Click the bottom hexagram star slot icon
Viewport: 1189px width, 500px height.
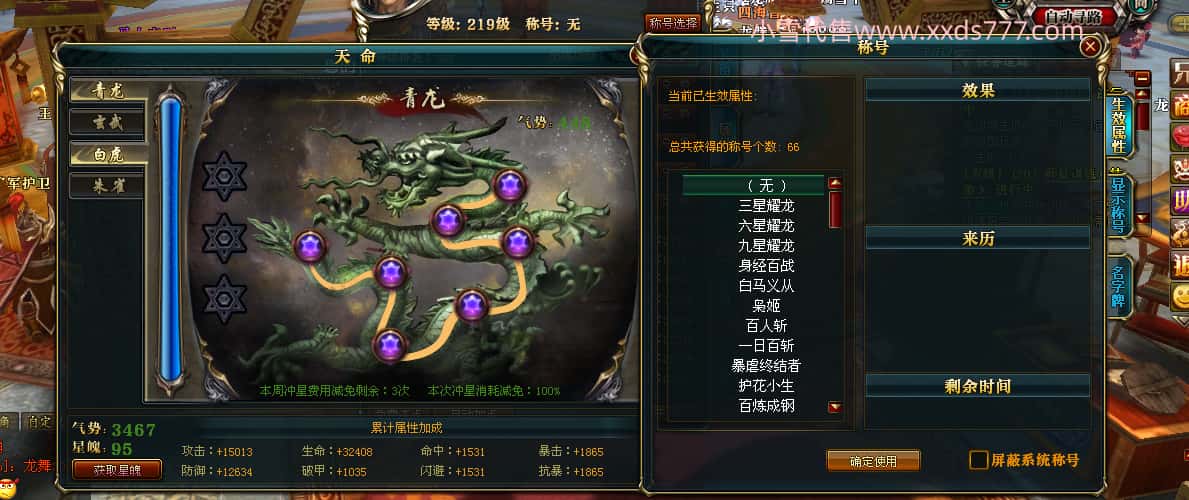point(224,299)
